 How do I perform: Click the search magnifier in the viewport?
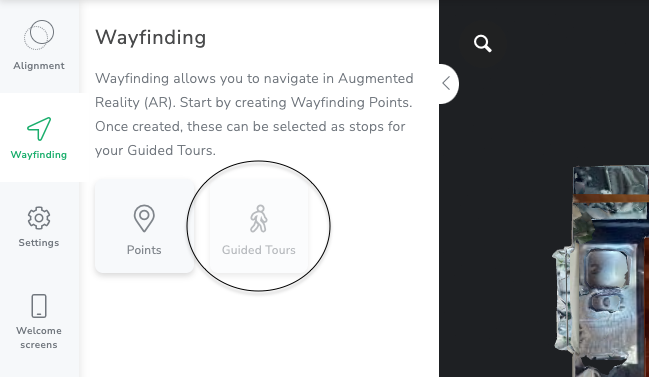483,43
